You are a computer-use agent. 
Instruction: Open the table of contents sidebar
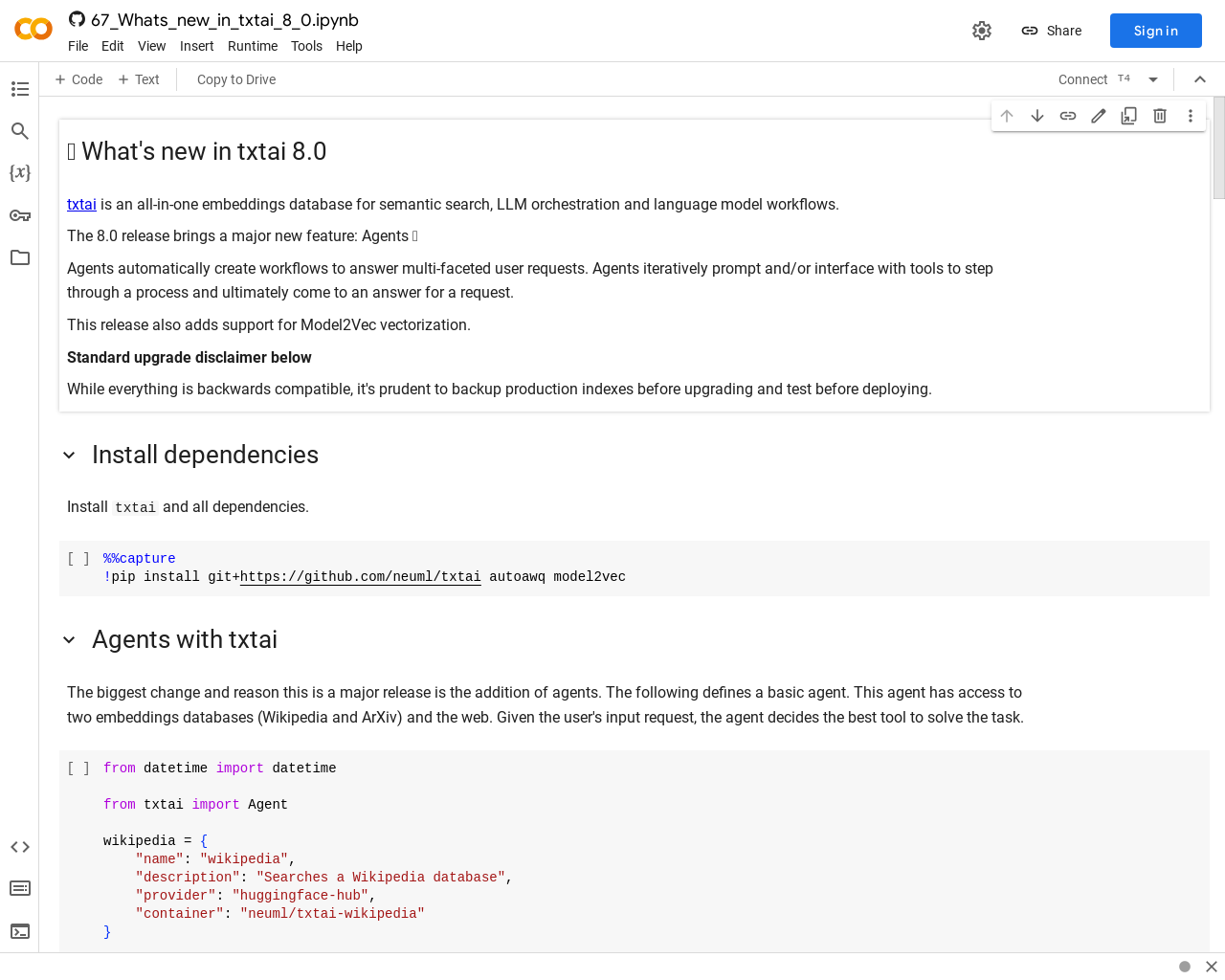[20, 89]
